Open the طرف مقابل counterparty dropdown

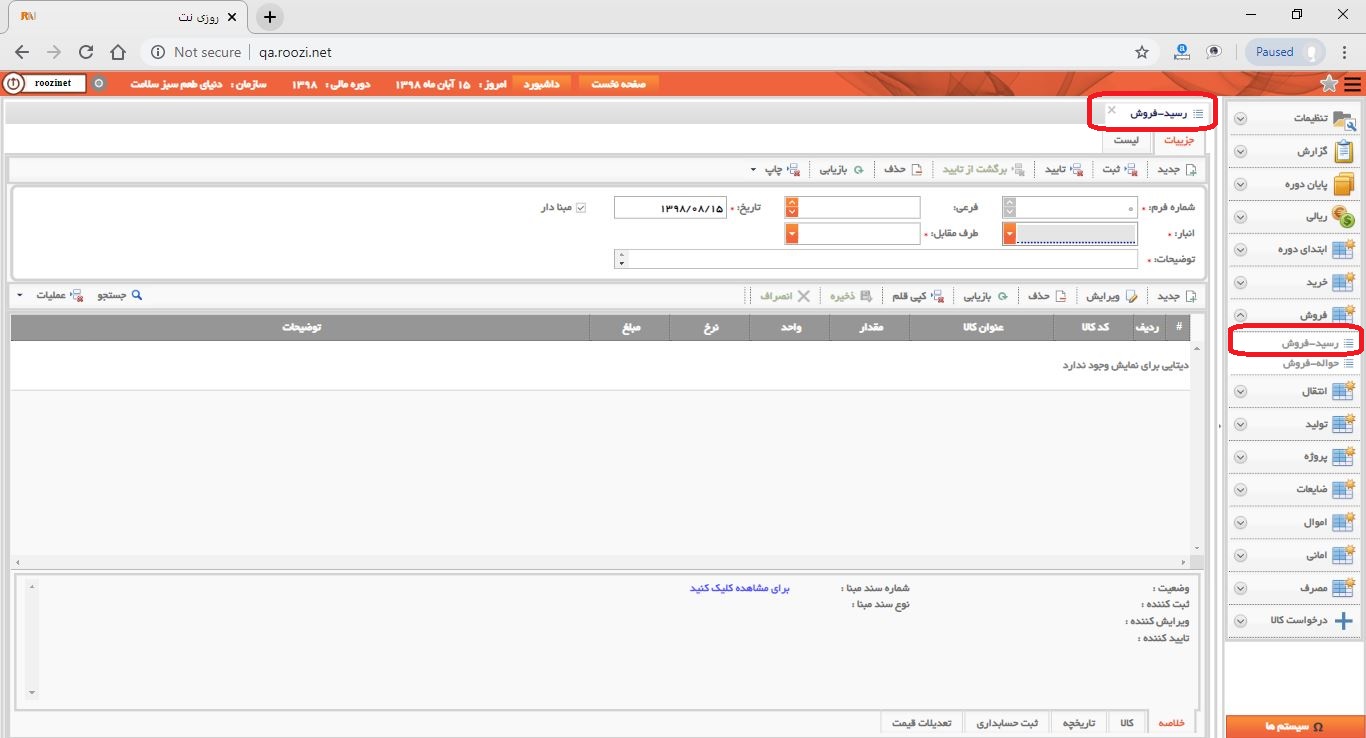click(x=792, y=234)
